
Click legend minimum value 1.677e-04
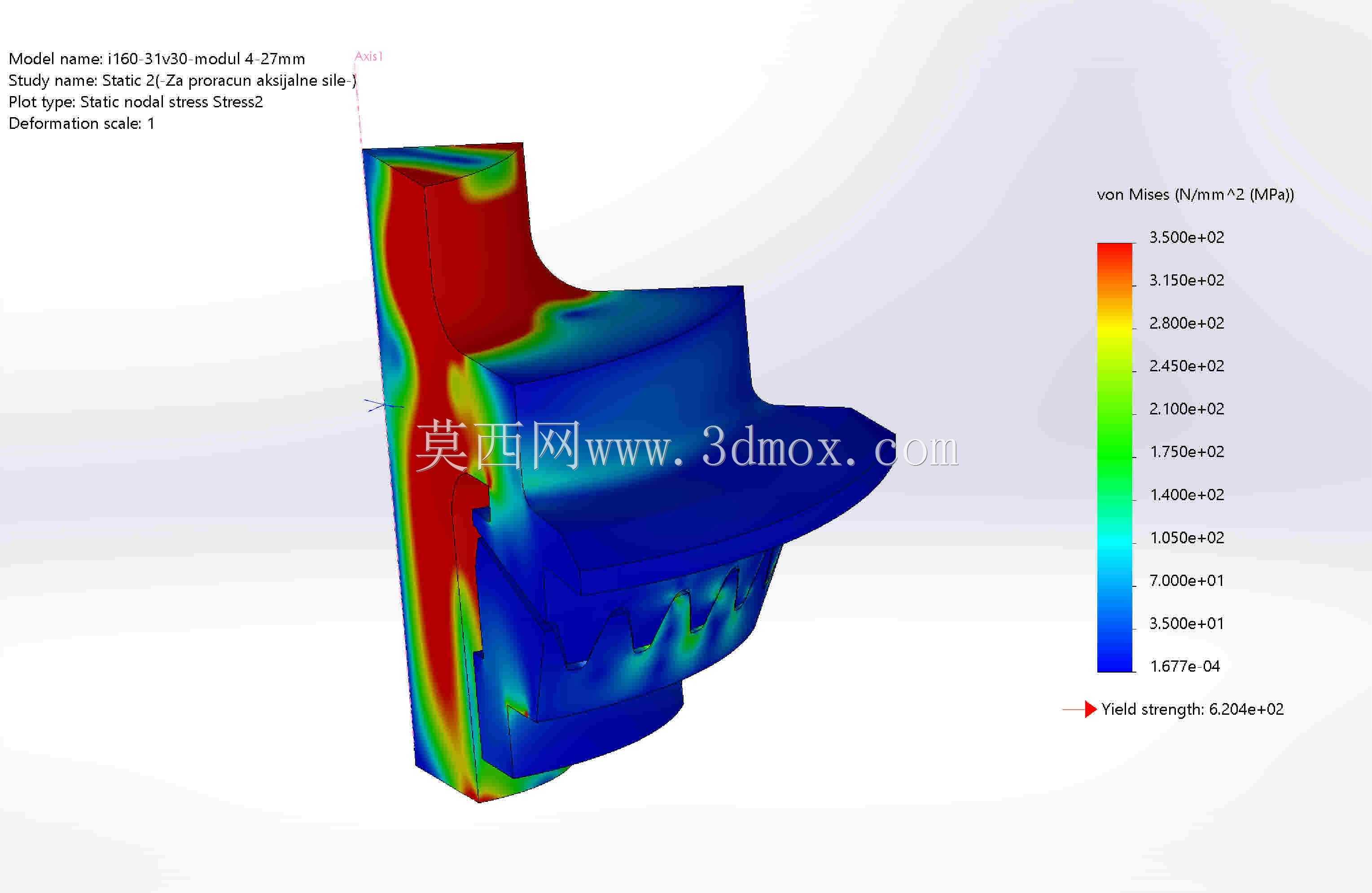point(1185,666)
